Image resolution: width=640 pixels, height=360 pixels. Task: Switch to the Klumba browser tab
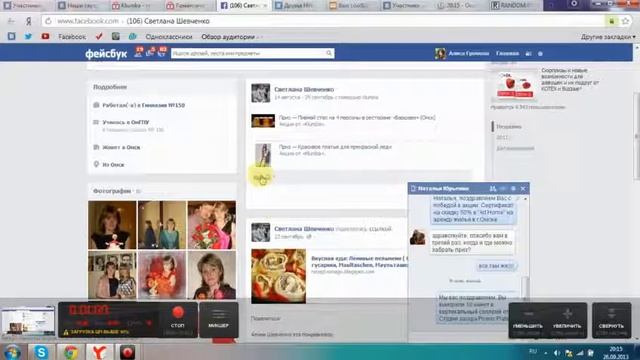pyautogui.click(x=133, y=6)
